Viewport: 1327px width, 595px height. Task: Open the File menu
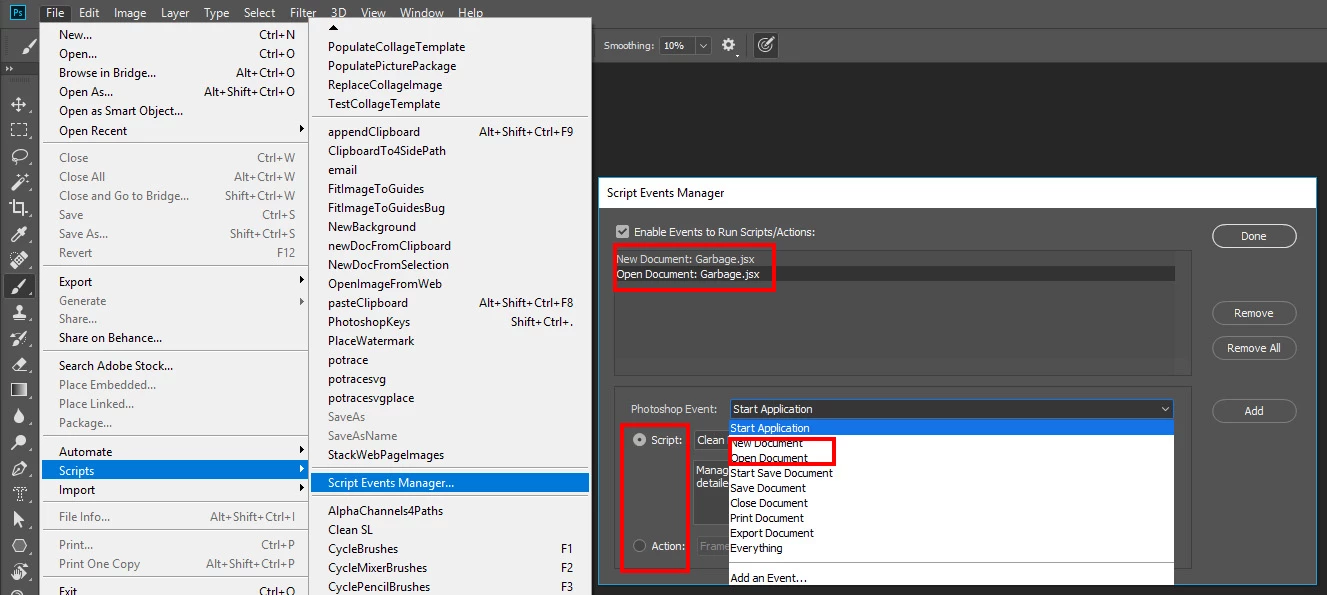click(x=55, y=13)
